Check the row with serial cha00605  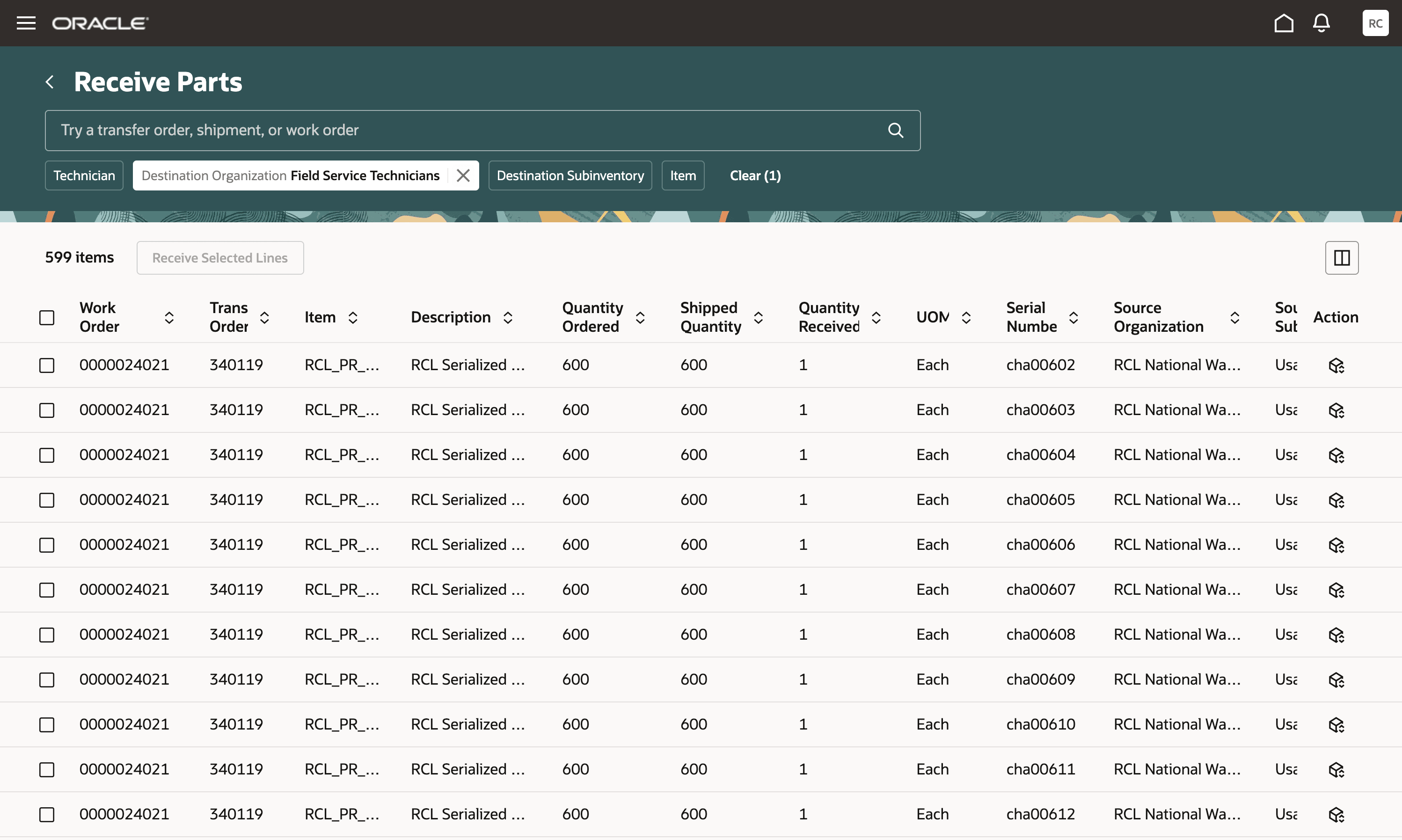(x=47, y=500)
